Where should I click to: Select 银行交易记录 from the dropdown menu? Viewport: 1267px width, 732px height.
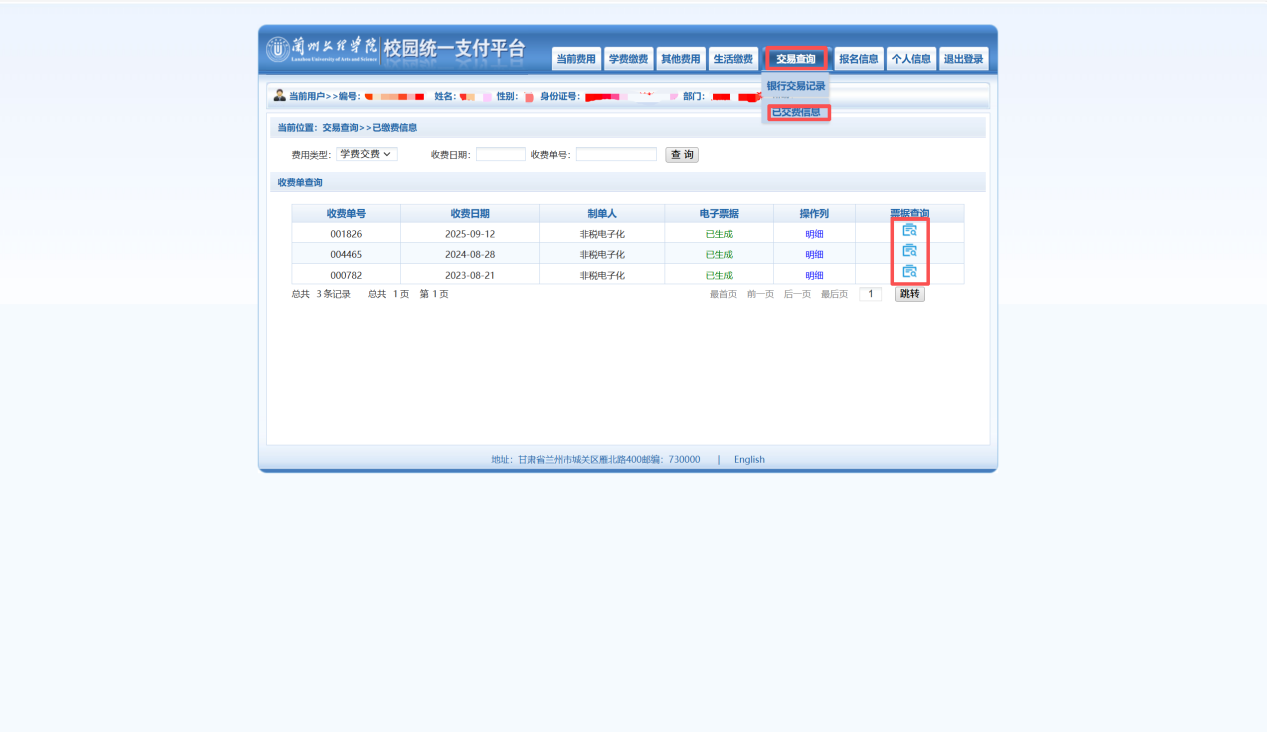click(x=796, y=86)
